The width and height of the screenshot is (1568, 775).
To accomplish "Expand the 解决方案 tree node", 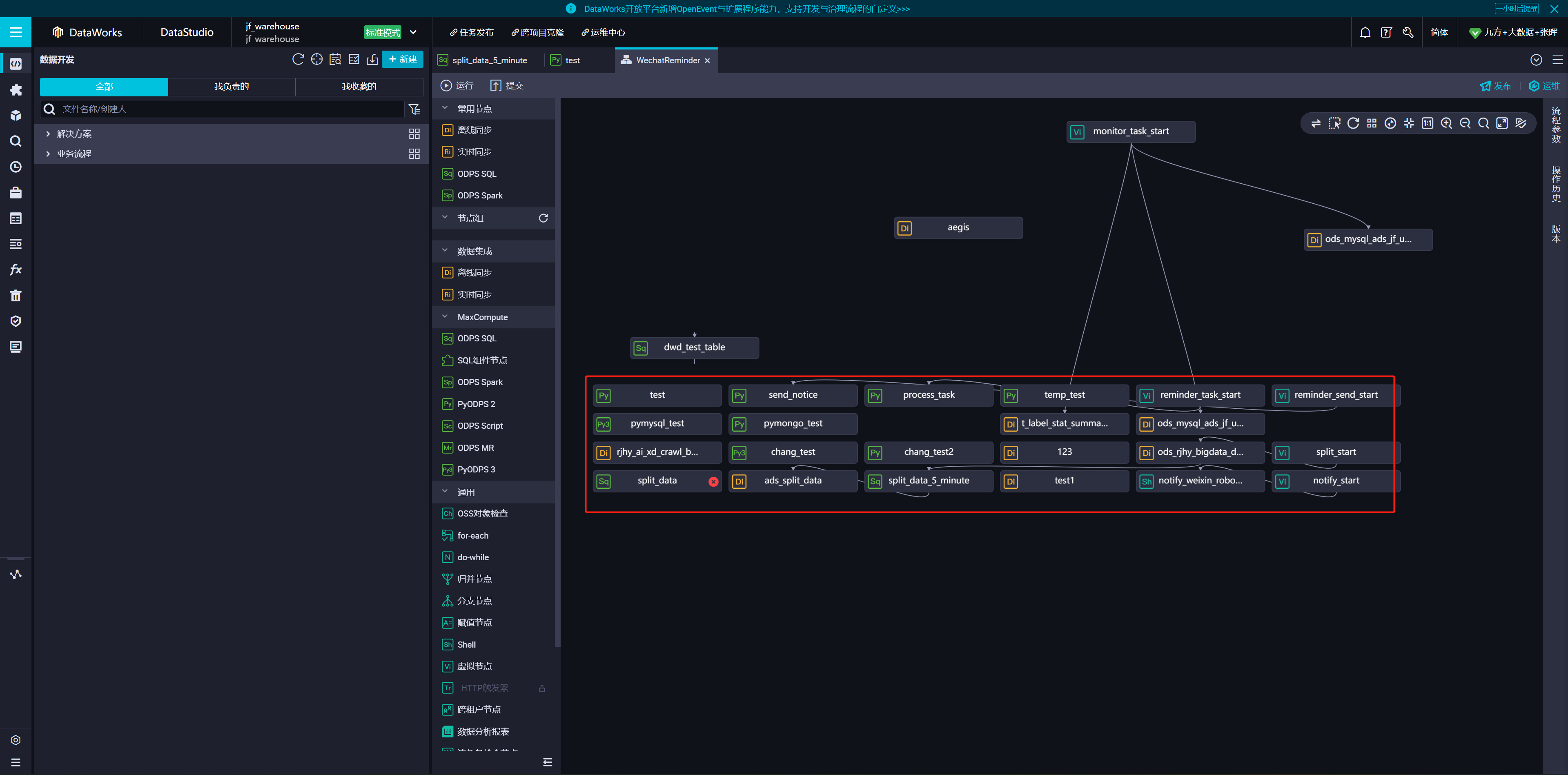I will point(48,134).
